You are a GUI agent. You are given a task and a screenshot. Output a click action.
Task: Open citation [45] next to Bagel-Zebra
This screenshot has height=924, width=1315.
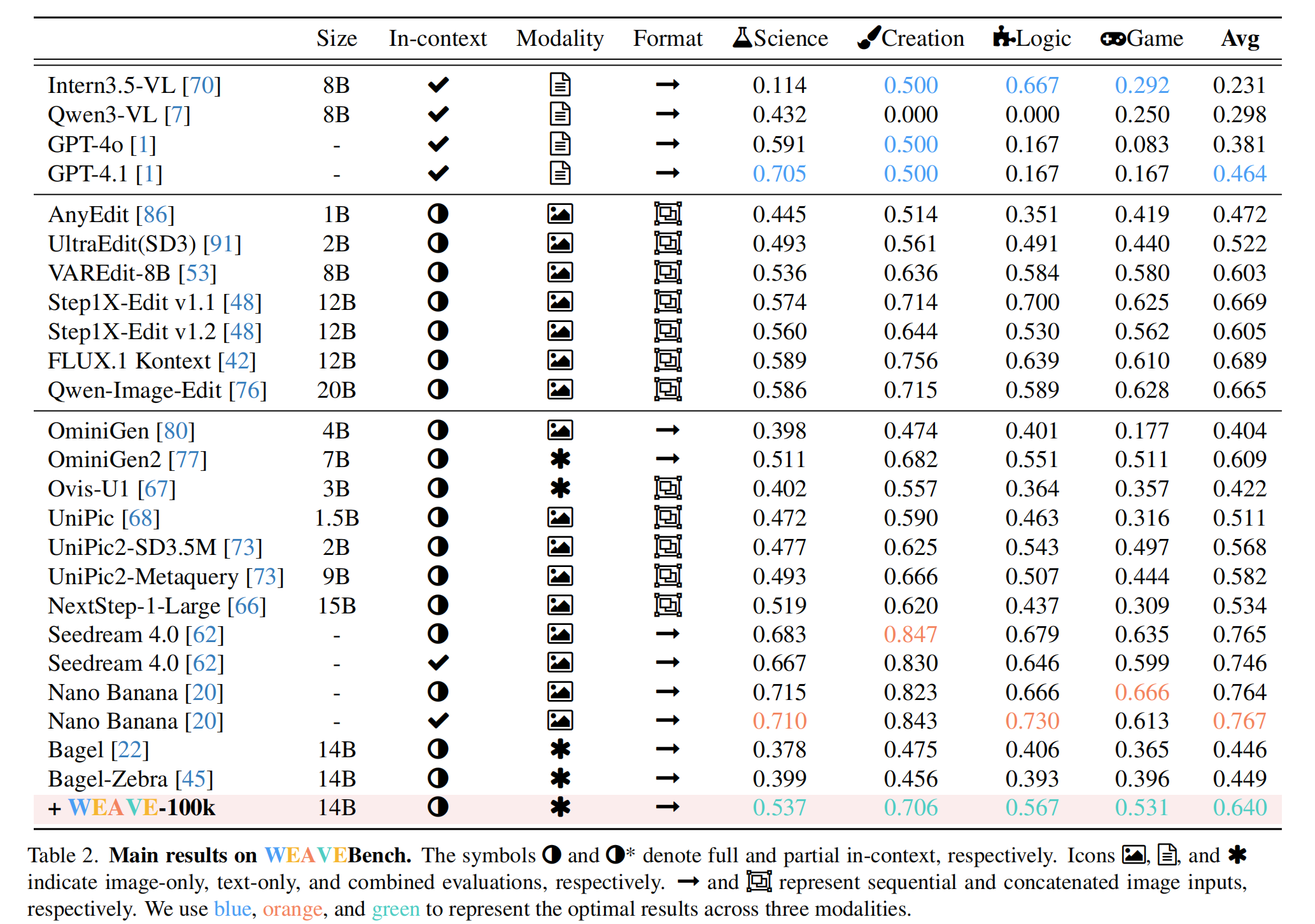click(x=194, y=779)
